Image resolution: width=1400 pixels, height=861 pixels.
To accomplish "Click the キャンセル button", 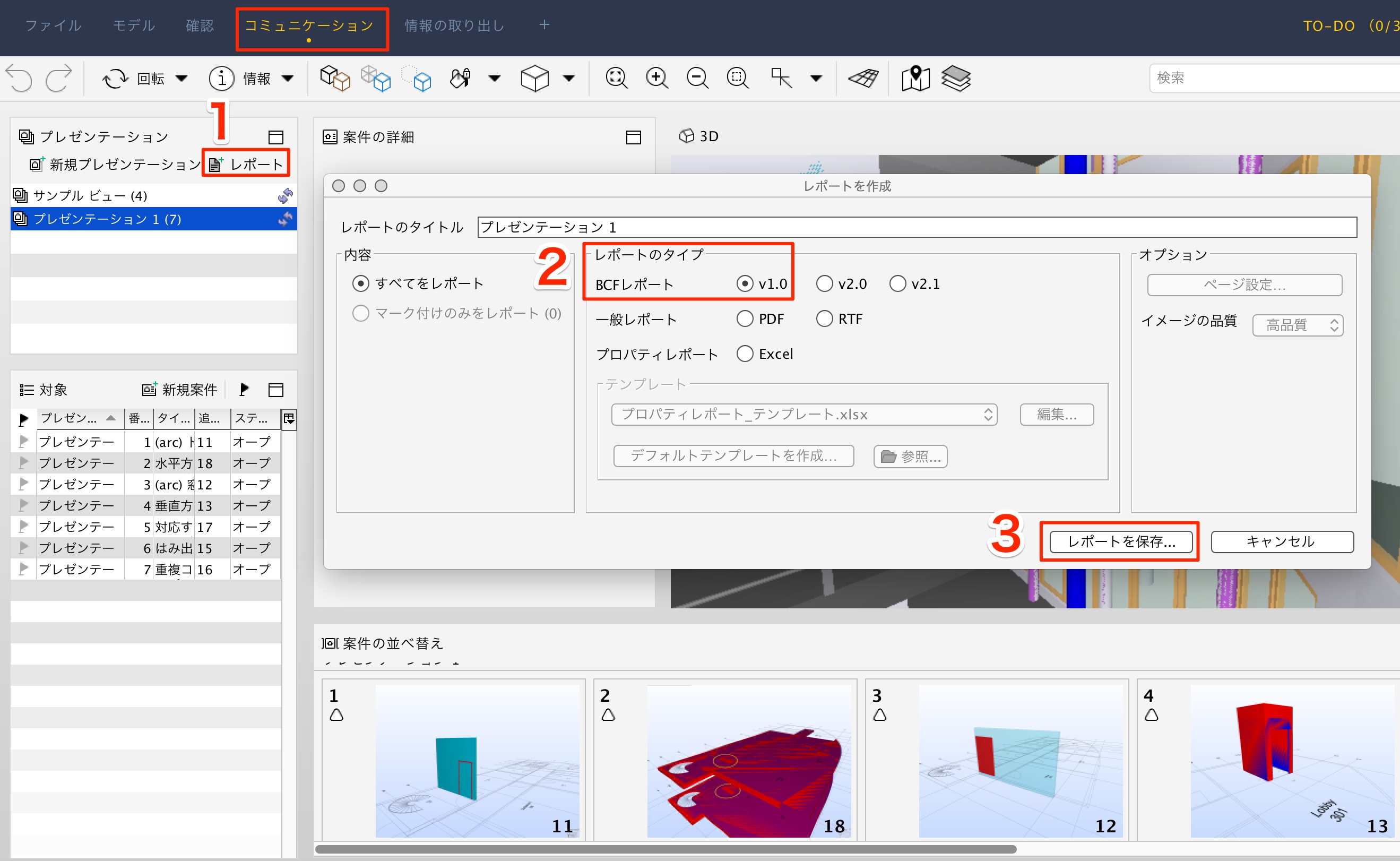I will click(1282, 541).
